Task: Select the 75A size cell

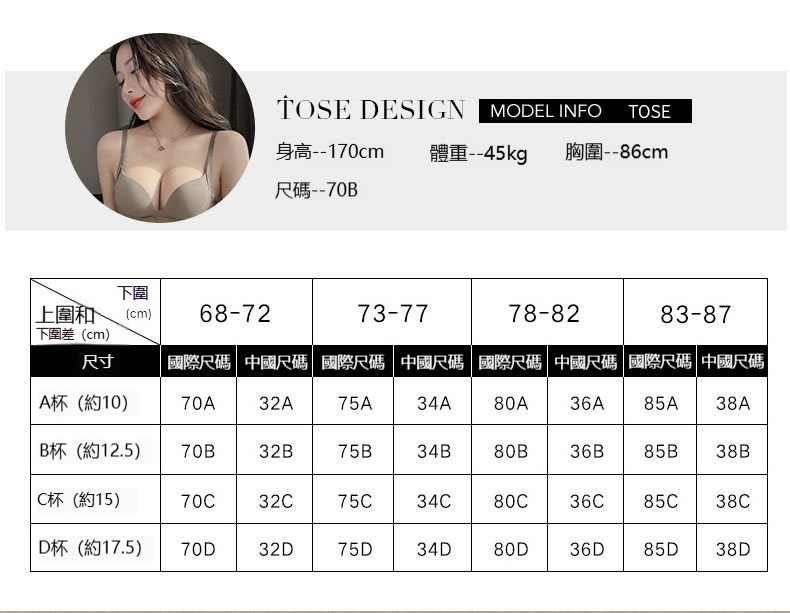Action: coord(355,403)
